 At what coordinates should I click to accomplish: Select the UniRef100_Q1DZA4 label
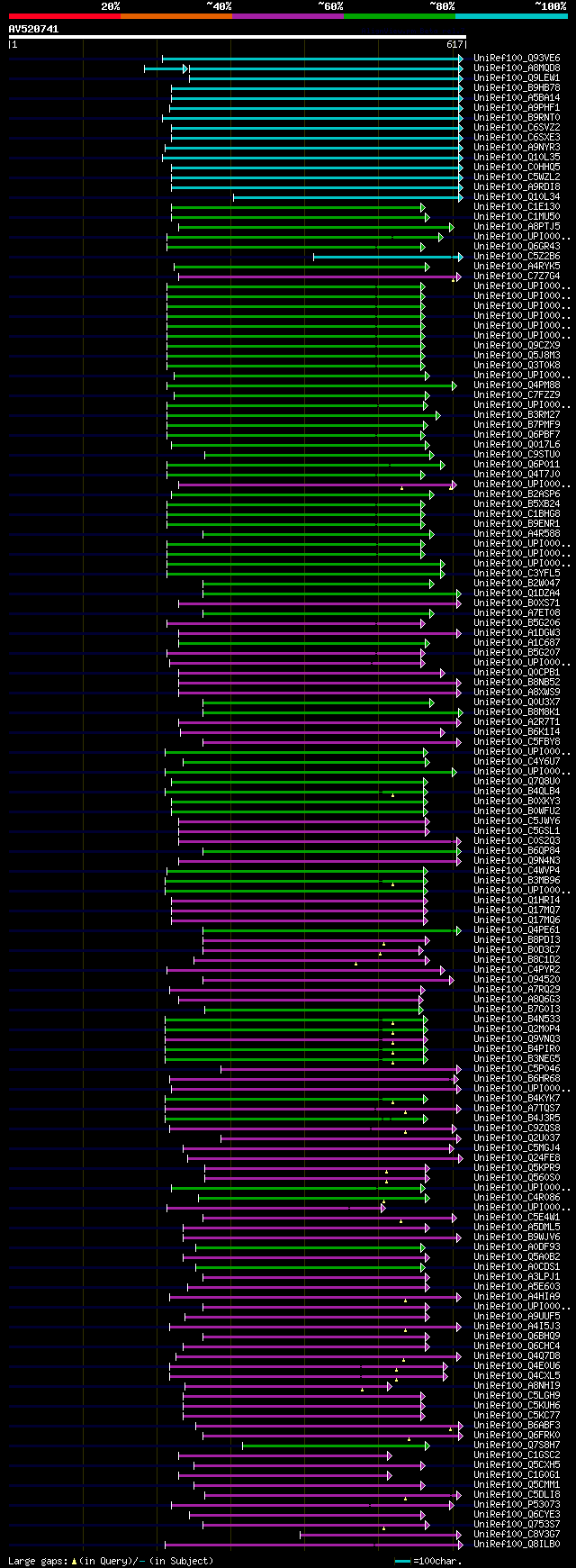pos(517,594)
